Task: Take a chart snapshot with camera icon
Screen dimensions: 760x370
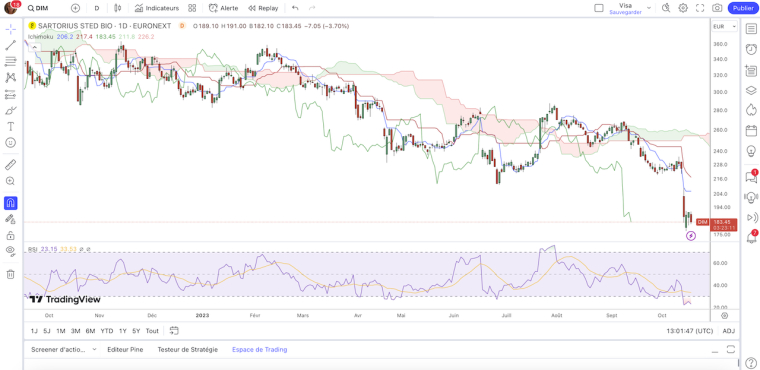Action: point(717,8)
